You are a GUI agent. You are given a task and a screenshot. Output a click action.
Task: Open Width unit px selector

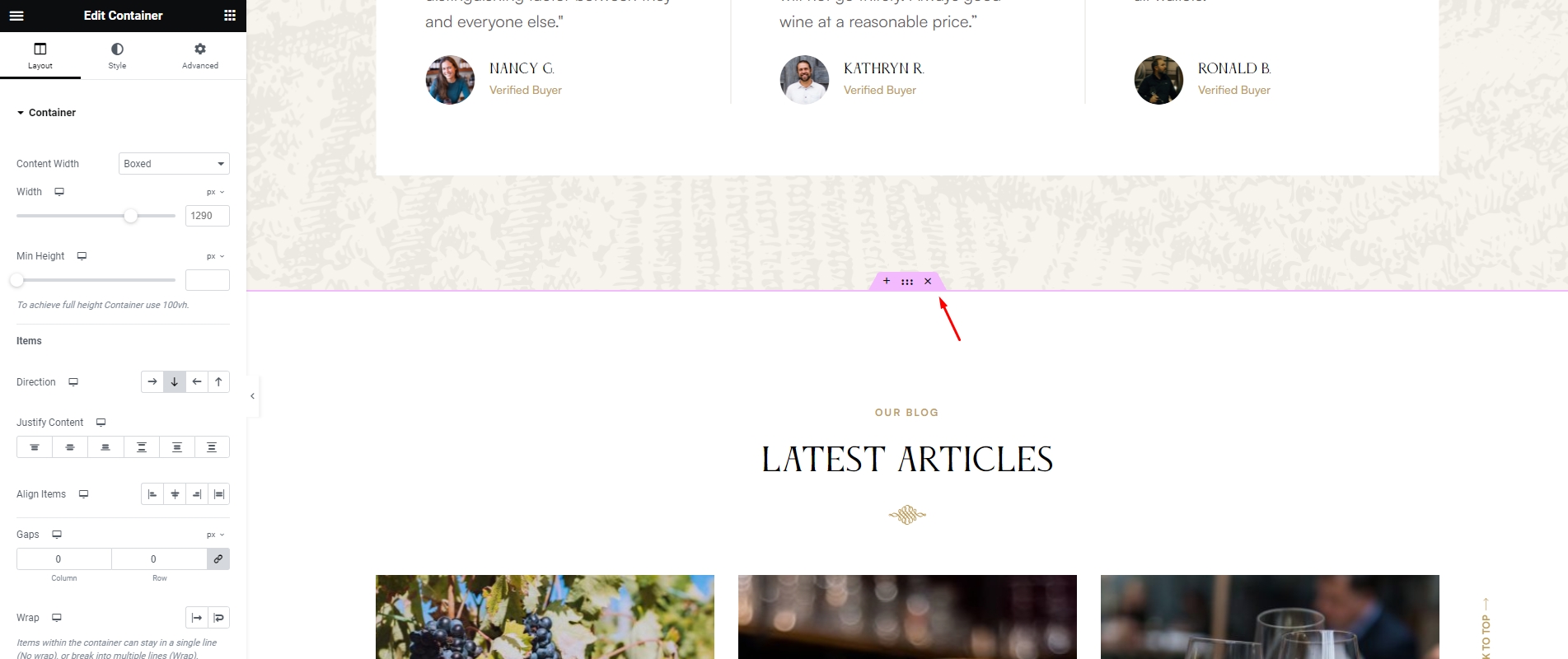(216, 192)
